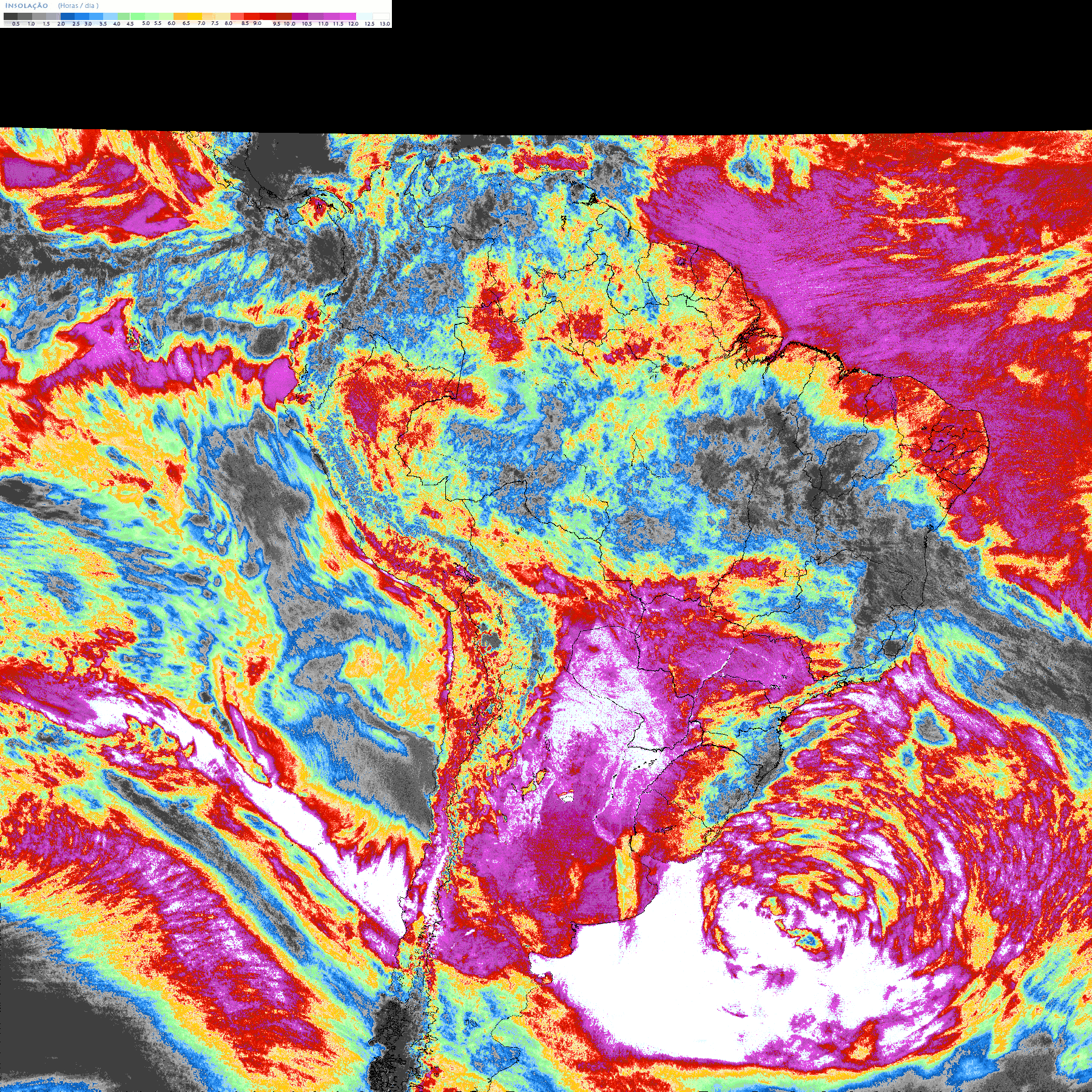Select the 5.0 legend value
This screenshot has height=1092, width=1092.
click(x=146, y=23)
